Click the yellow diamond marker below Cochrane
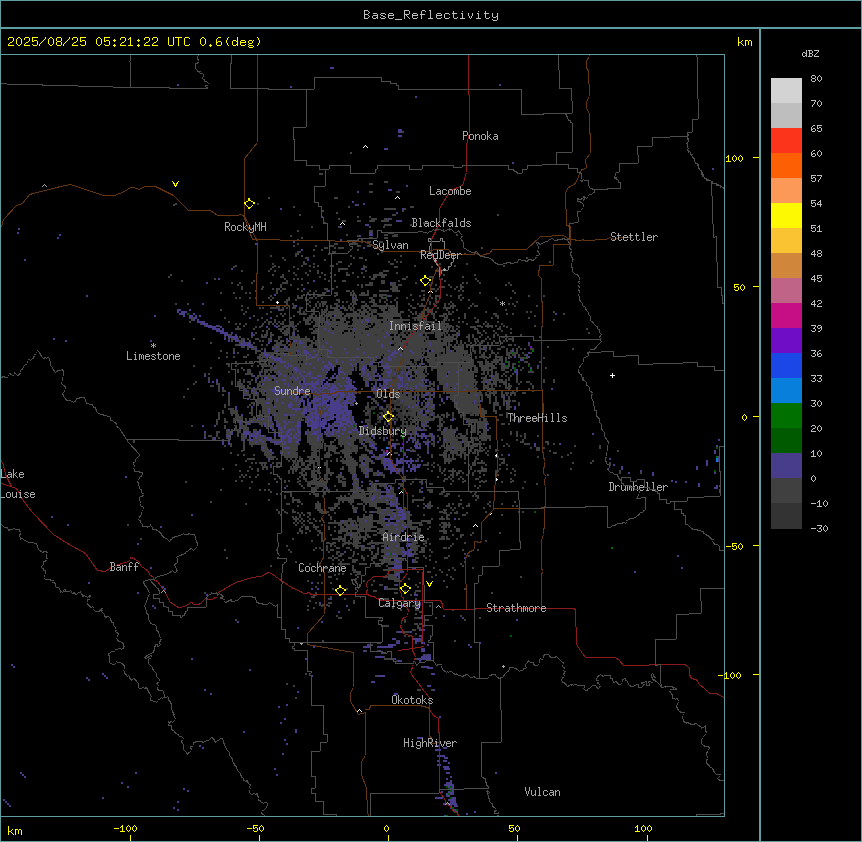Screen dimensions: 862x842 pyautogui.click(x=340, y=590)
